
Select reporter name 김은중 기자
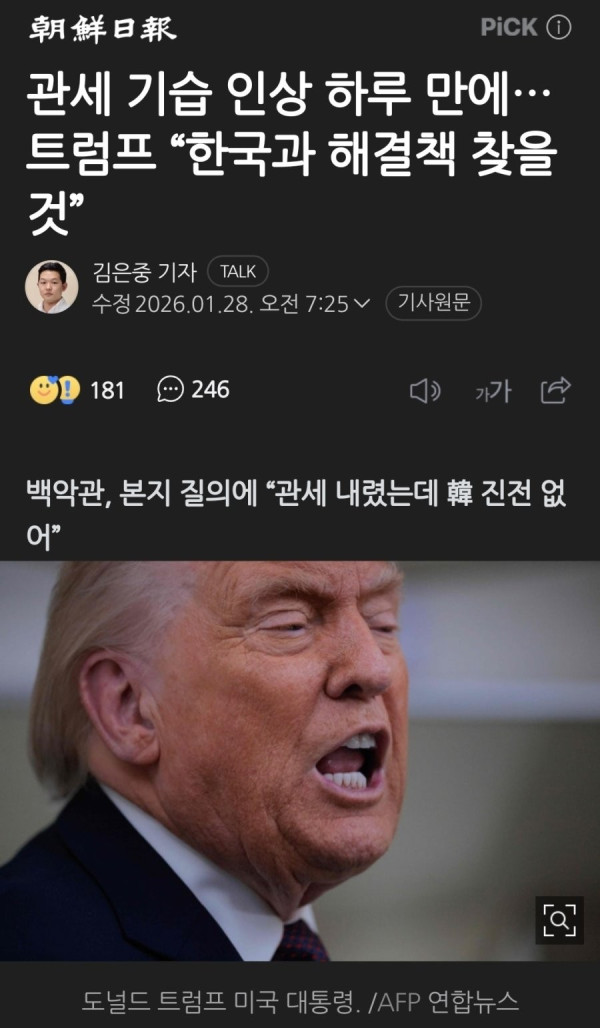click(x=144, y=271)
